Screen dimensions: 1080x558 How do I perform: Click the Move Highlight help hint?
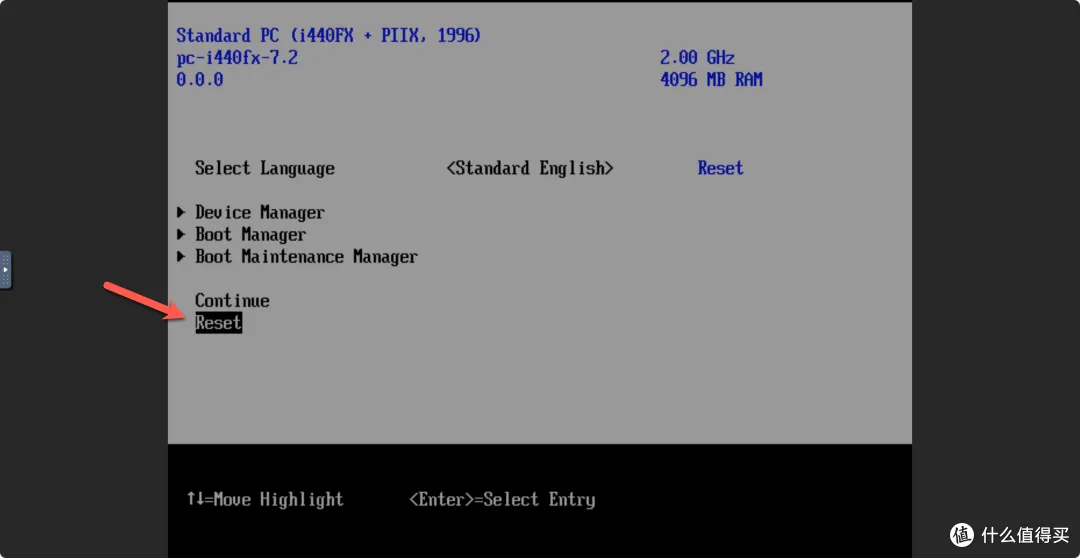pos(265,499)
